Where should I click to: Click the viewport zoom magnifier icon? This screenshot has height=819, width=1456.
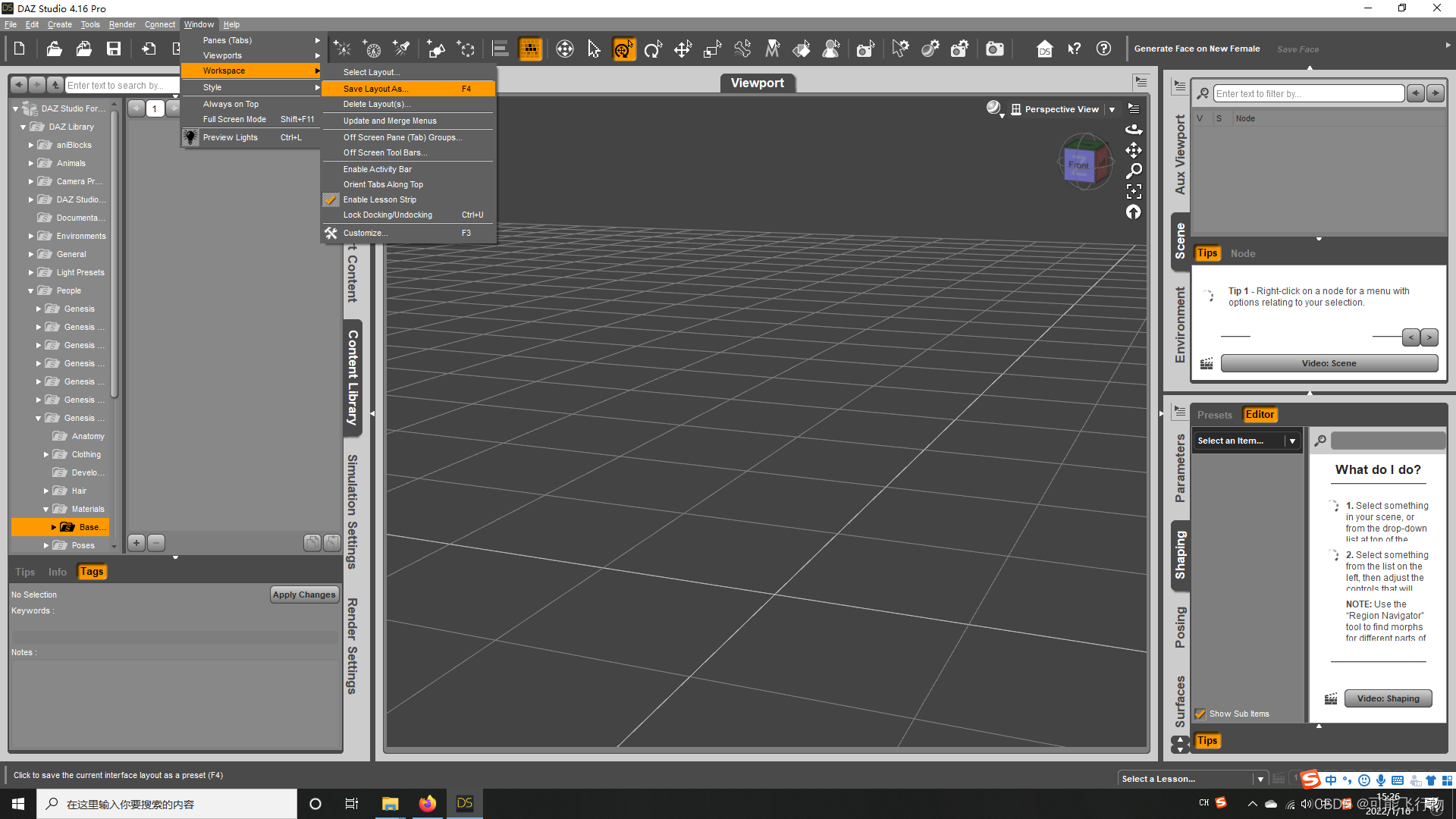[x=1134, y=171]
